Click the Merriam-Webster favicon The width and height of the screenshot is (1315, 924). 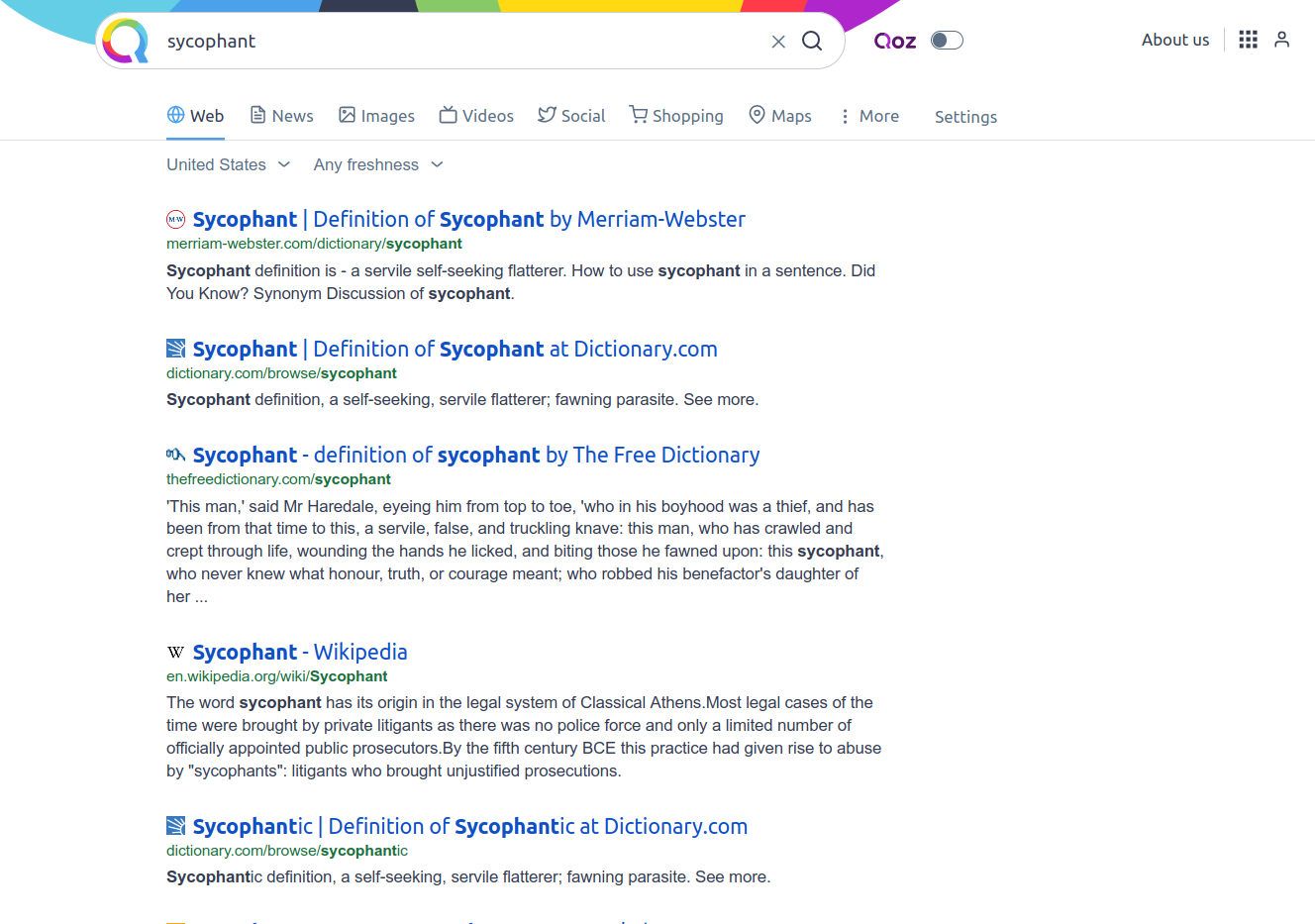coord(175,219)
